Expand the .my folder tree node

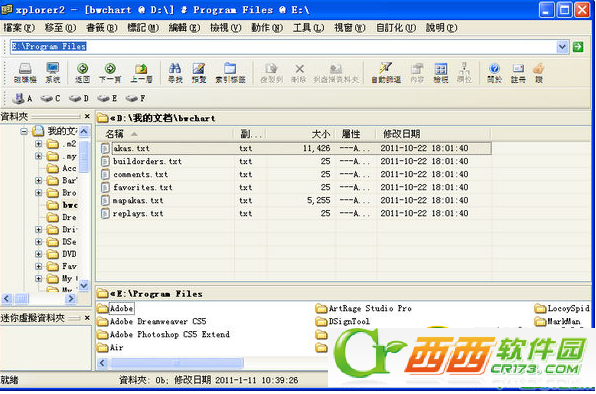point(38,156)
